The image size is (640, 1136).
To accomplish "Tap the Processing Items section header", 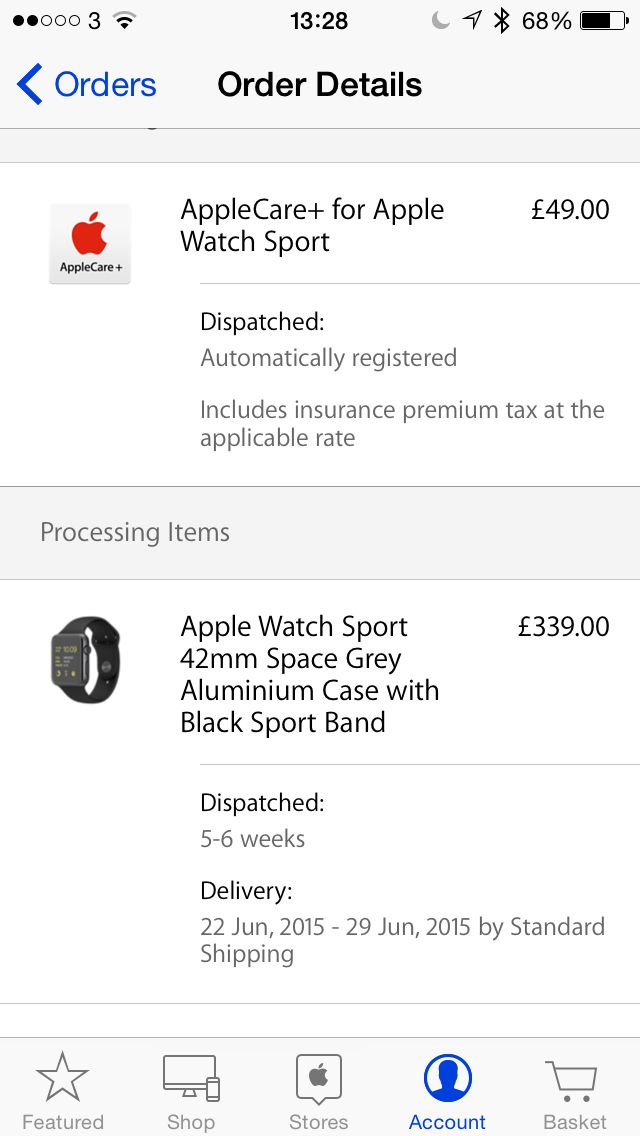I will pyautogui.click(x=135, y=532).
